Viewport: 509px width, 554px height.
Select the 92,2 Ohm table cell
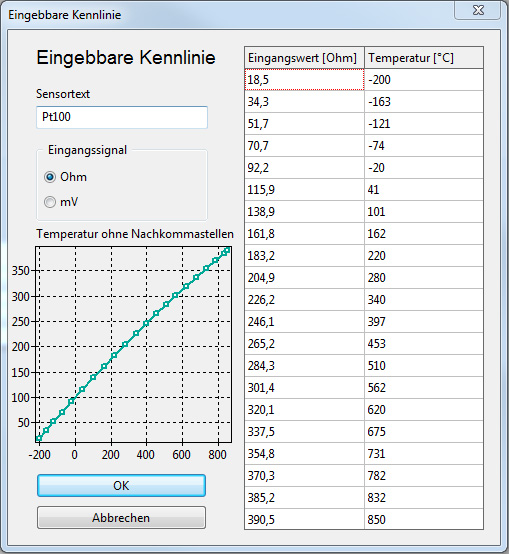point(304,167)
